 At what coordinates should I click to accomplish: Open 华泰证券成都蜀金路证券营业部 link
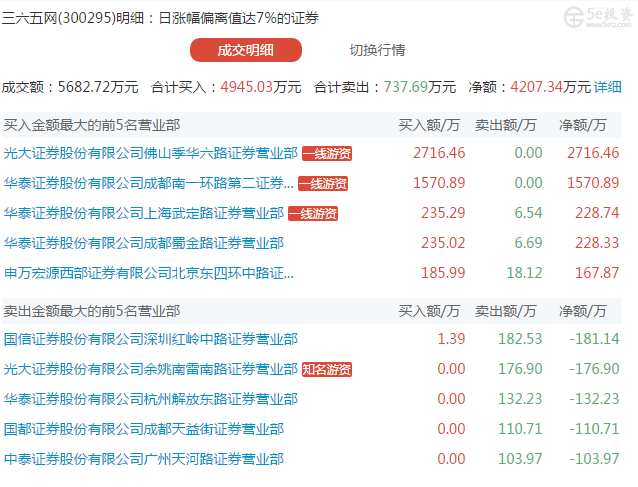(x=144, y=243)
